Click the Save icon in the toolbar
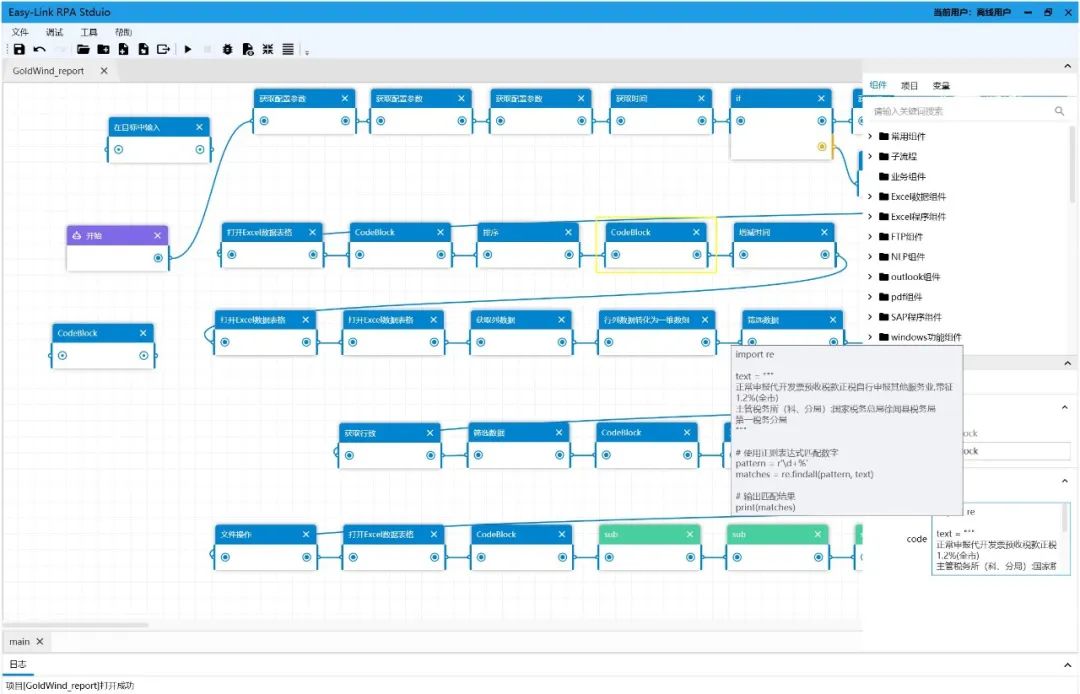Image resolution: width=1080 pixels, height=694 pixels. [19, 49]
